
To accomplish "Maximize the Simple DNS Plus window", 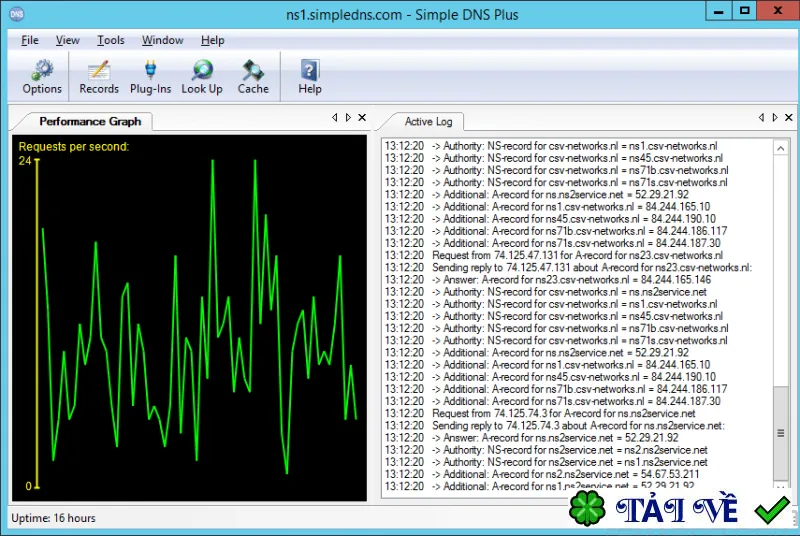I will (744, 11).
